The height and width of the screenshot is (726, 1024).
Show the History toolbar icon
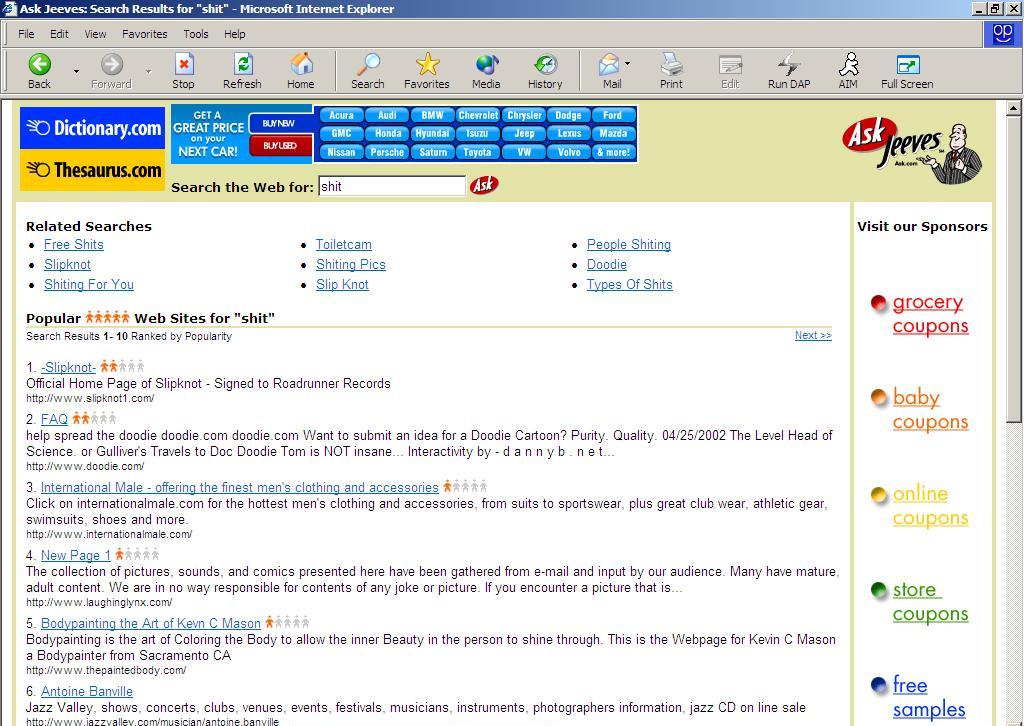[545, 71]
